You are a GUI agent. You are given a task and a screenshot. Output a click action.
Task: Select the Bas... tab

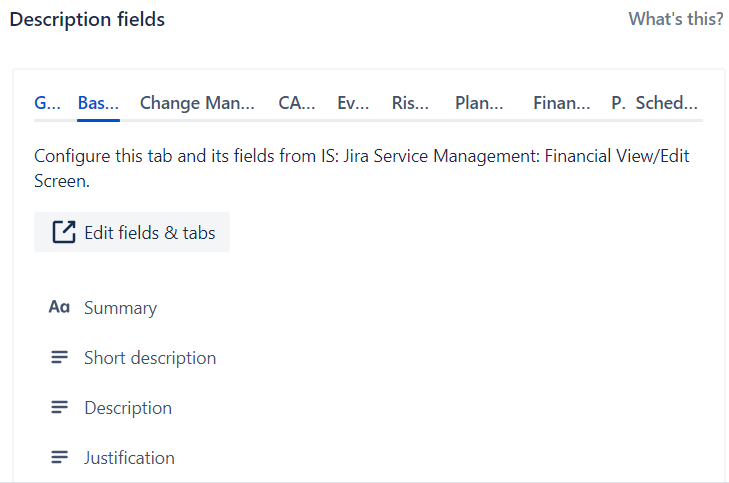click(98, 103)
